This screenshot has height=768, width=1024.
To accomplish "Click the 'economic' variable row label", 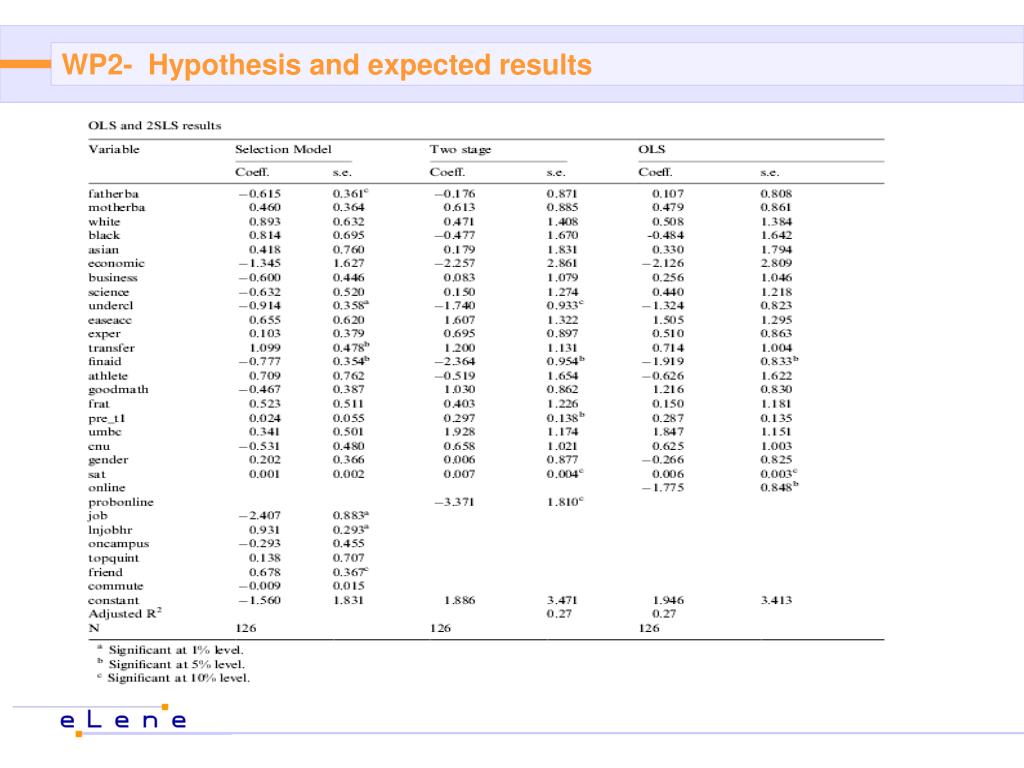I will (x=116, y=264).
